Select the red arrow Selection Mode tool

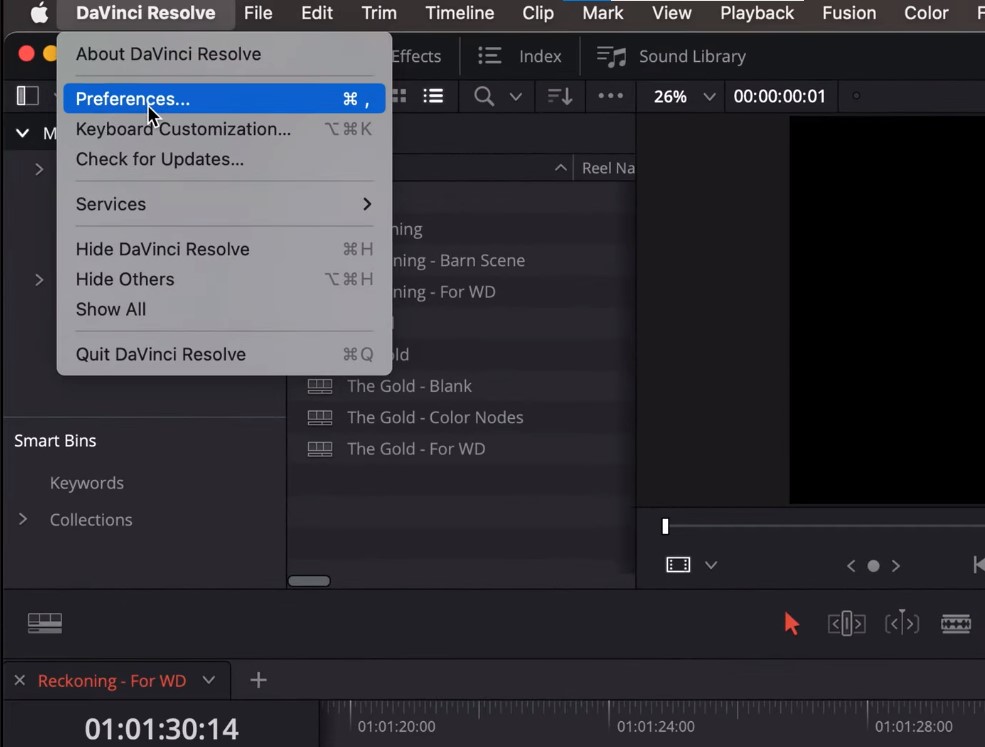(x=792, y=624)
